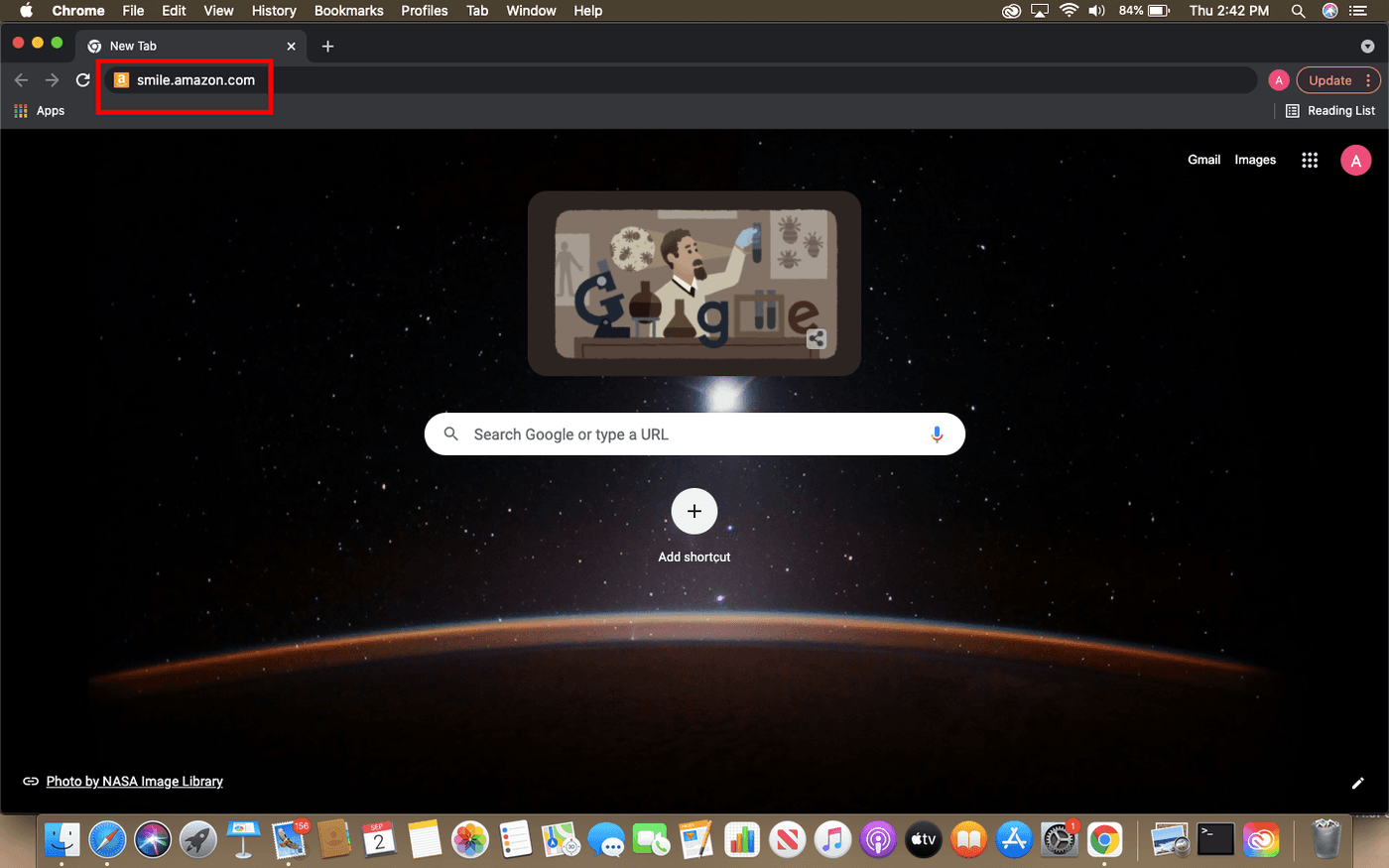Open the Gmail link
1389x868 pixels.
[1203, 160]
